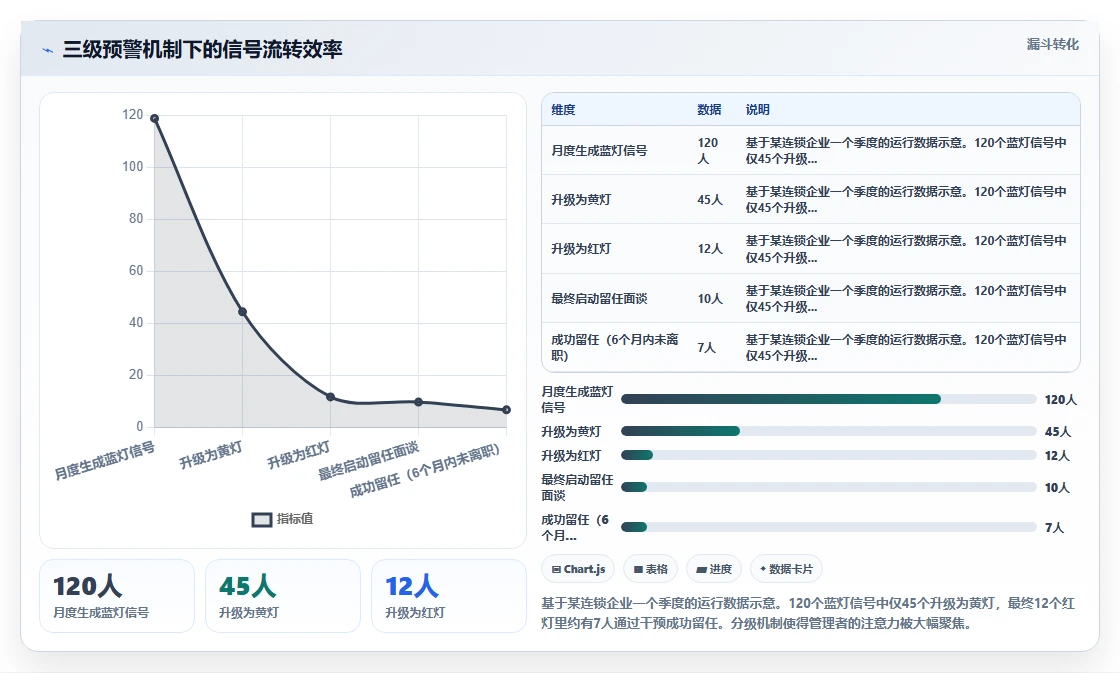Click the 升级为红灯 progress bar

coord(829,455)
